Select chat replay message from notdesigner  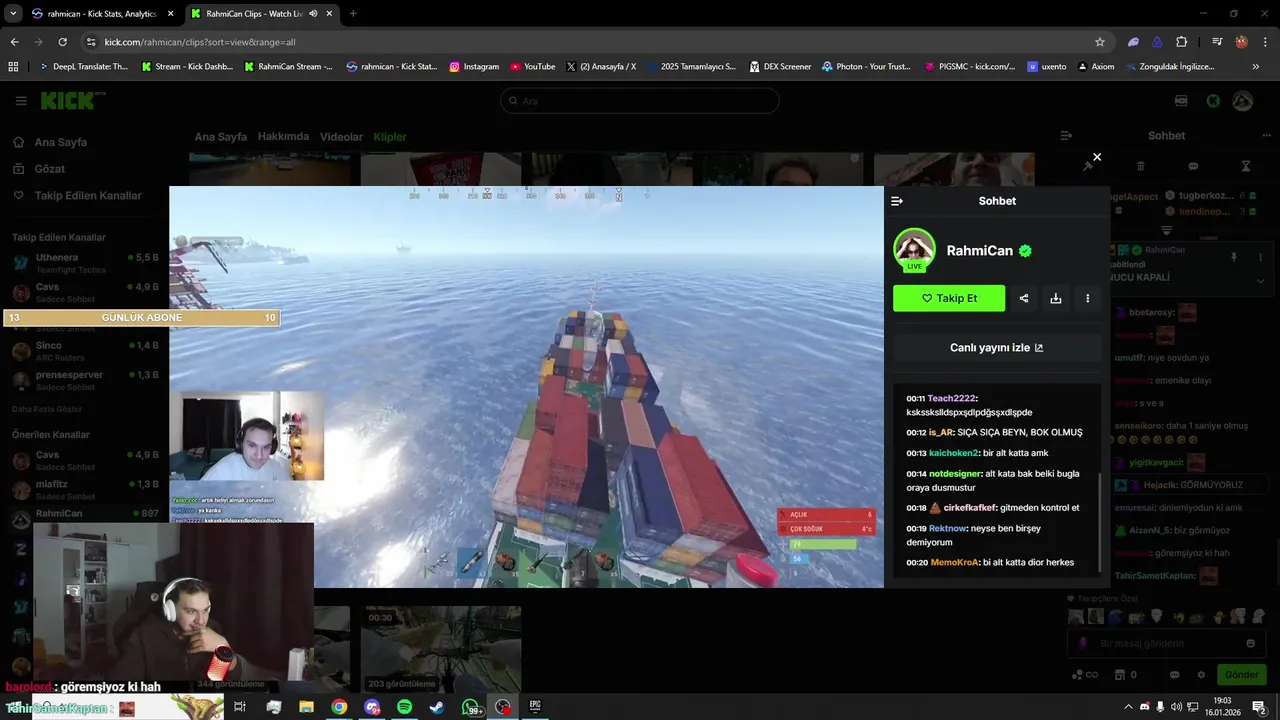(x=997, y=480)
